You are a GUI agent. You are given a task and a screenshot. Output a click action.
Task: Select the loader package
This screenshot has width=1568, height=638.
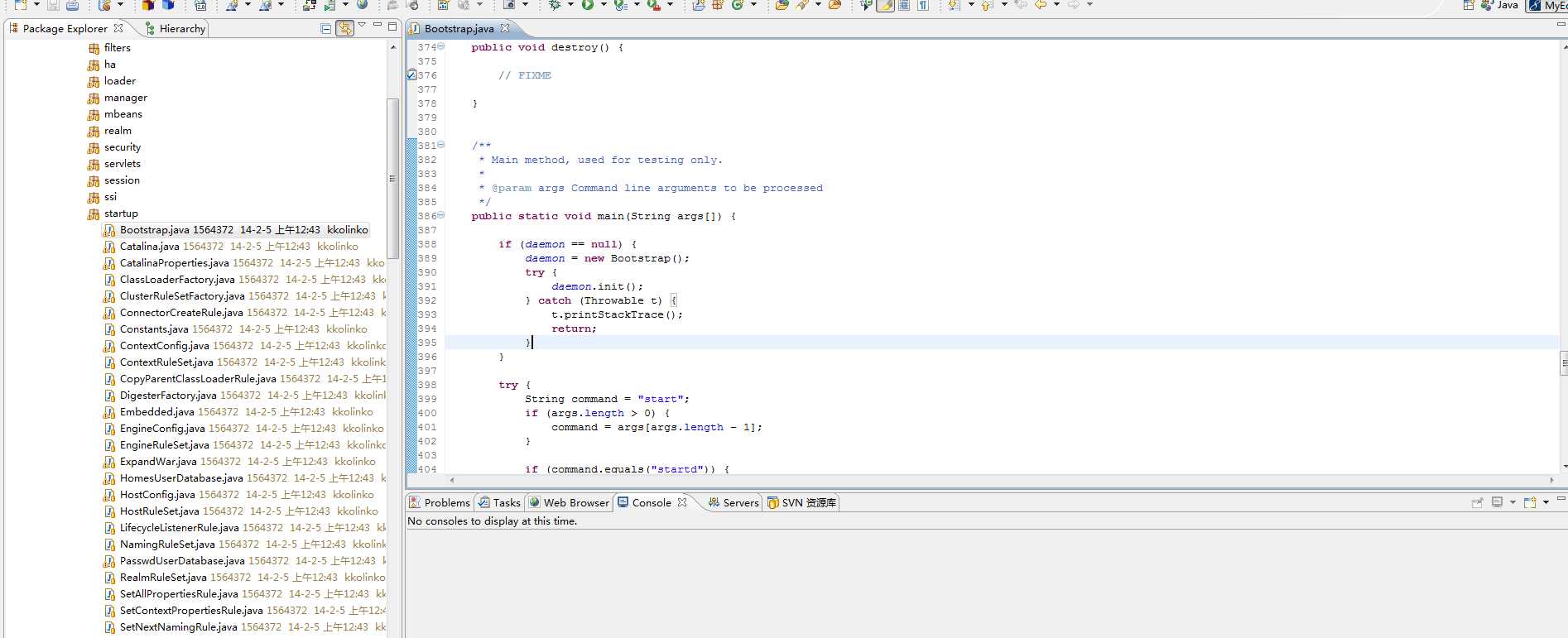(112, 81)
